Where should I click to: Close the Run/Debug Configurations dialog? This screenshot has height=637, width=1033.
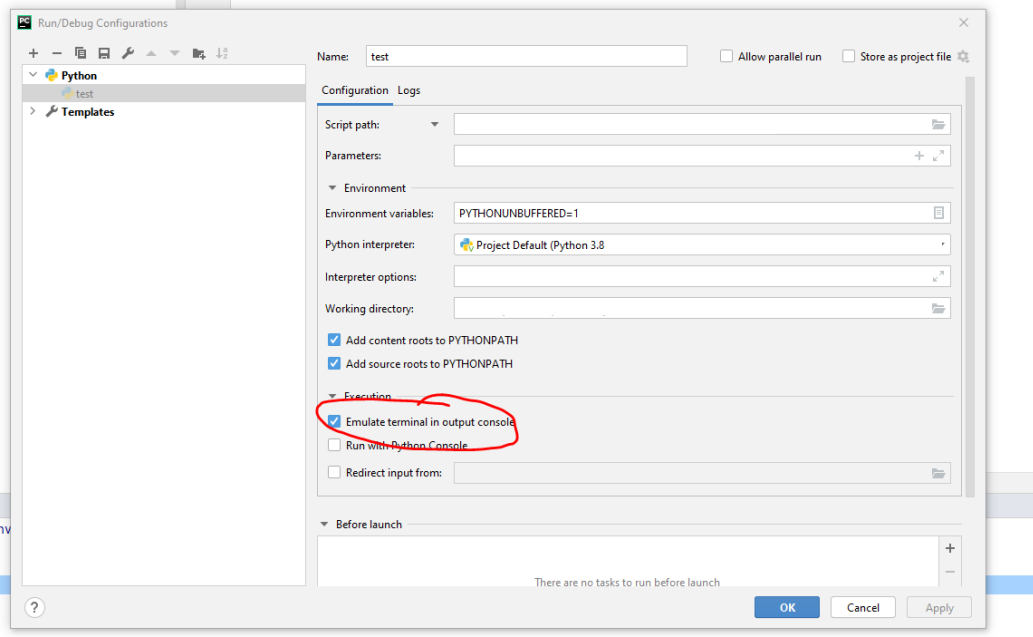click(964, 23)
